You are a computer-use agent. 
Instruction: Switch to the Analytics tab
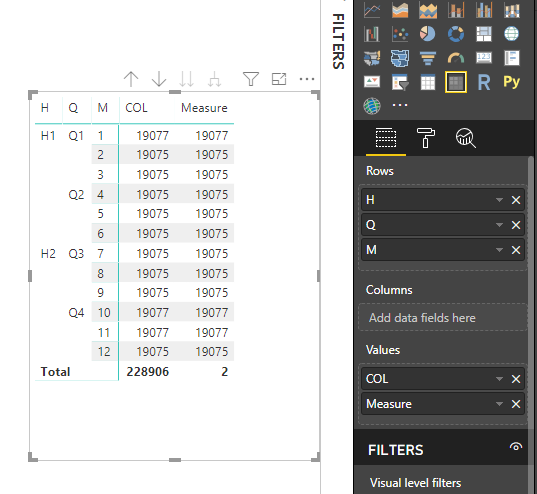(465, 138)
